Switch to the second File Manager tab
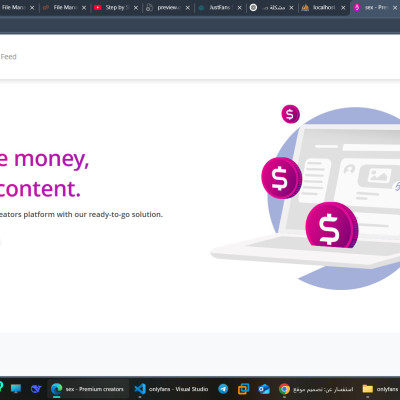Viewport: 400px width, 400px height. 60,7
